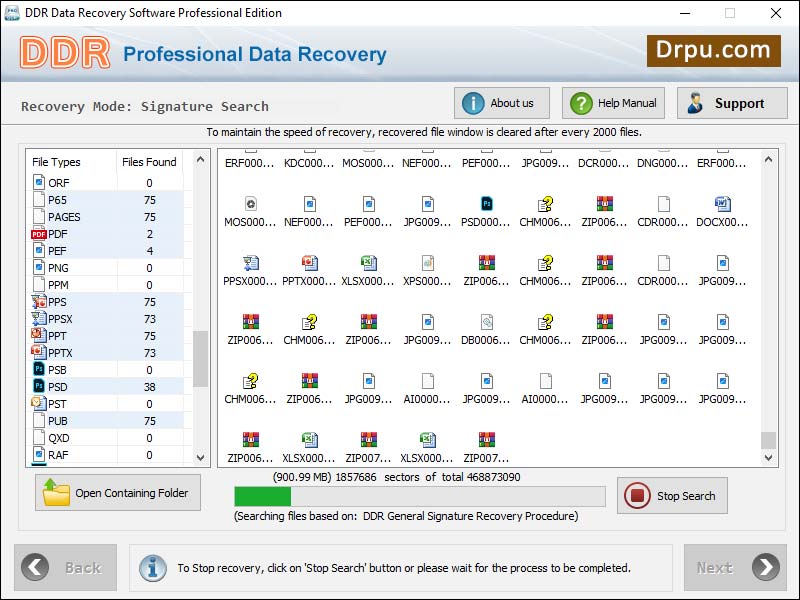Stop the file search
This screenshot has width=800, height=600.
(671, 495)
